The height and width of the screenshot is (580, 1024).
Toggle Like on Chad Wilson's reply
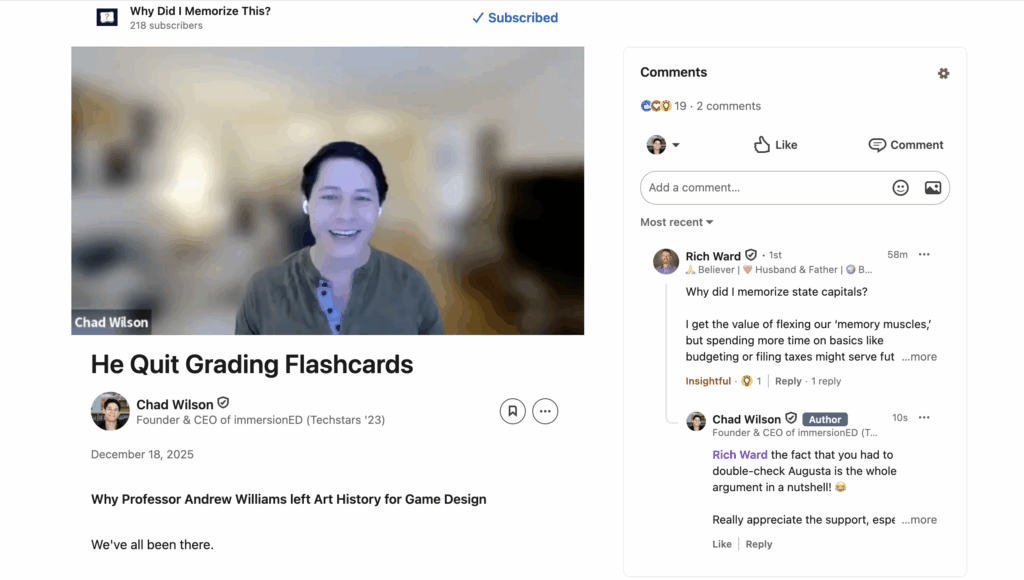click(x=722, y=544)
